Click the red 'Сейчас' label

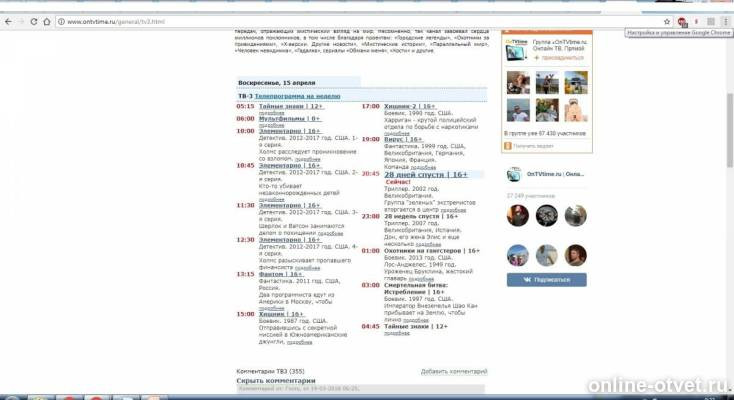398,182
